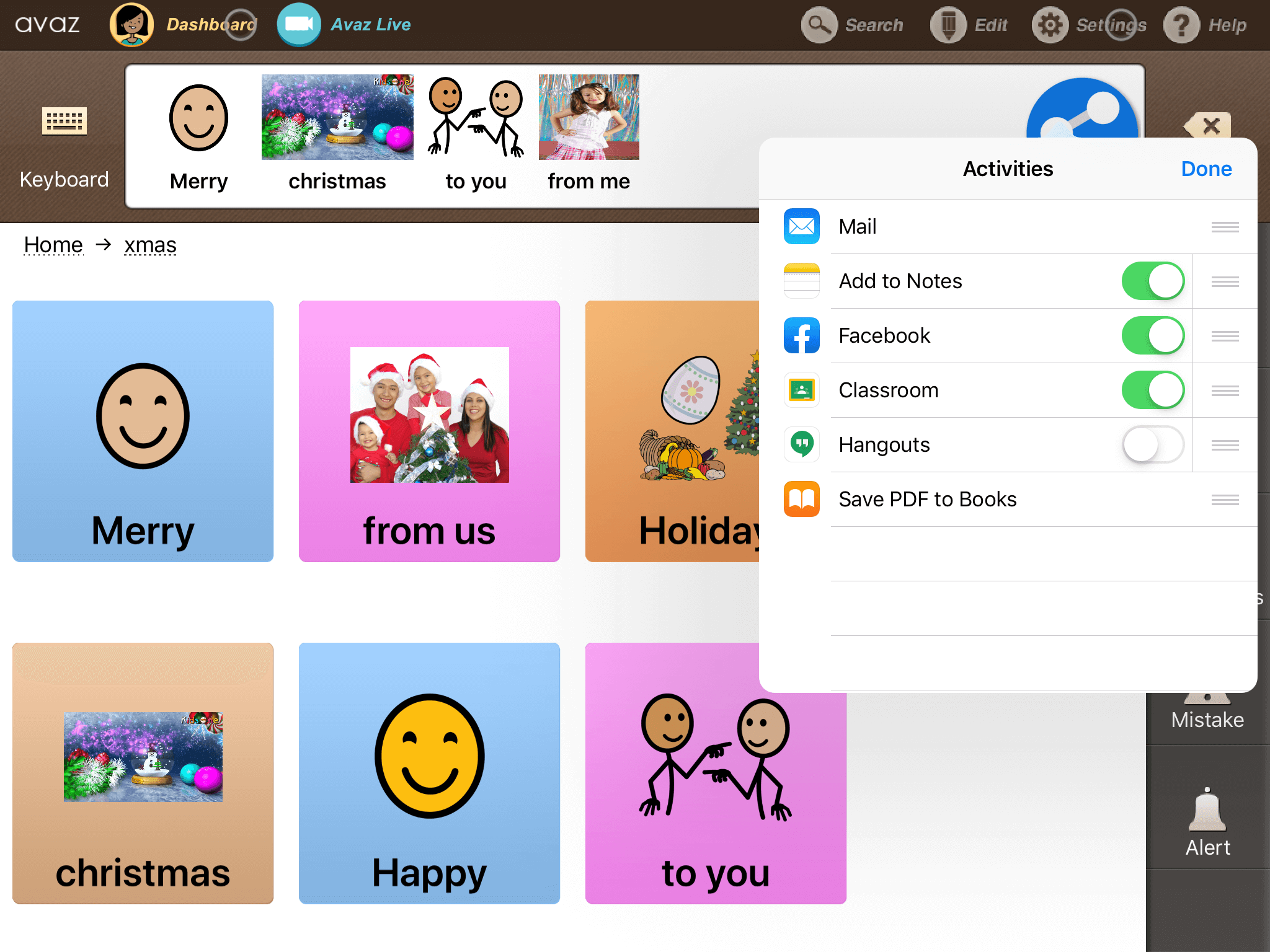This screenshot has width=1270, height=952.
Task: Go to Home breadcrumb link
Action: click(53, 245)
